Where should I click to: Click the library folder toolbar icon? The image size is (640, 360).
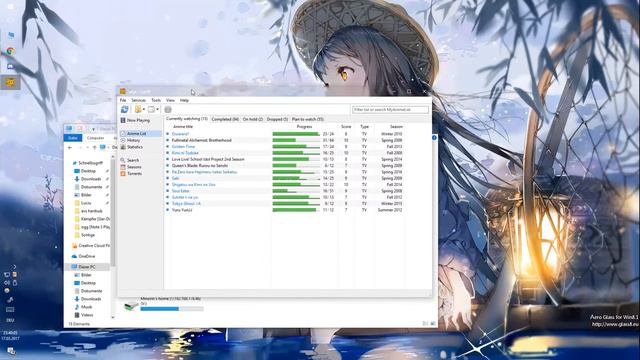(x=138, y=109)
